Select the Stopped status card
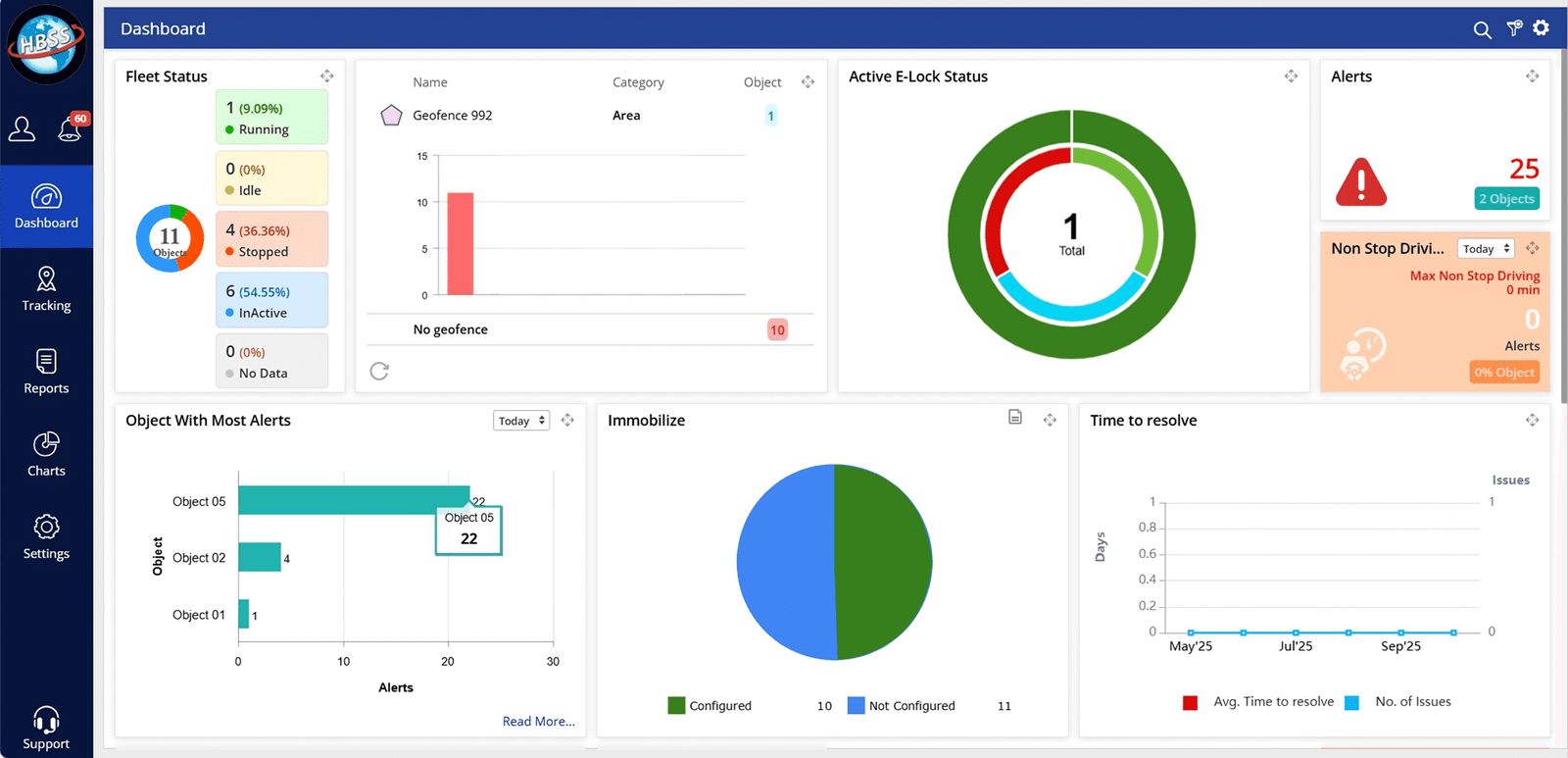 [x=271, y=240]
